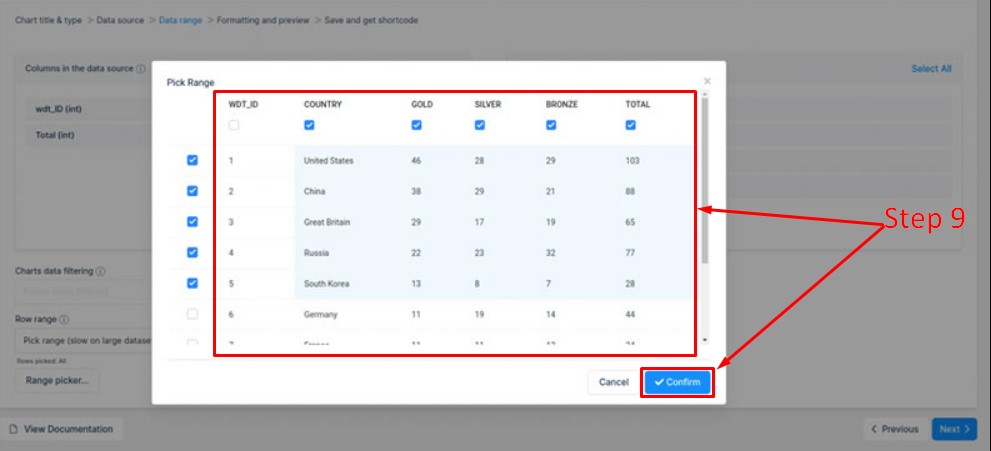Viewport: 991px width, 451px height.
Task: Click the COUNTRY column header
Action: tap(322, 104)
